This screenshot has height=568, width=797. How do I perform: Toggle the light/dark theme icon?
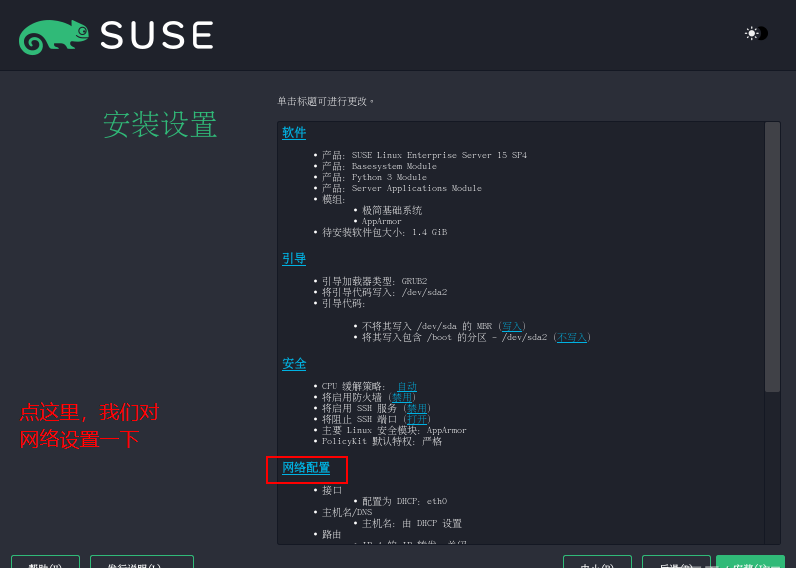tap(756, 34)
